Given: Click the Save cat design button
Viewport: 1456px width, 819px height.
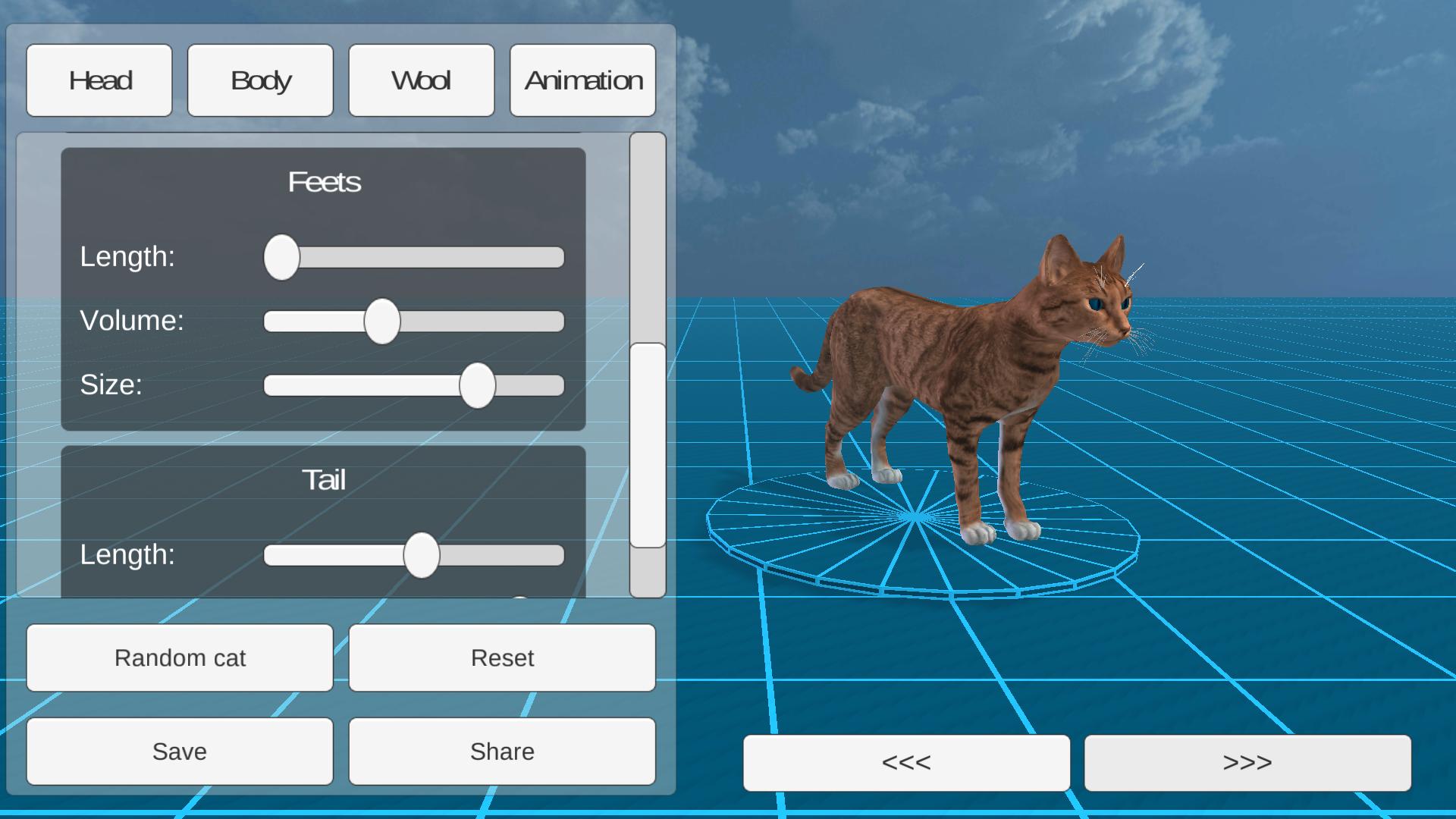Looking at the screenshot, I should [x=180, y=751].
